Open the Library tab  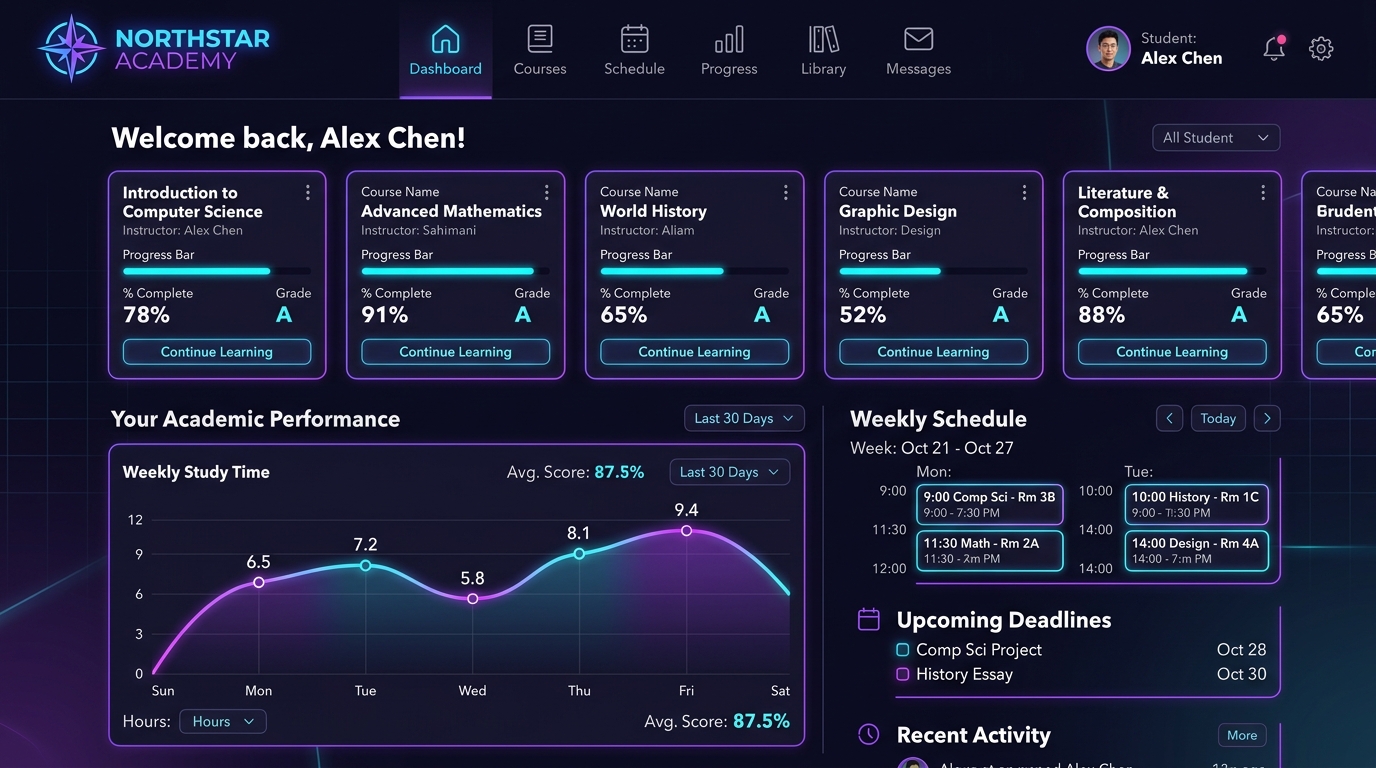[x=823, y=50]
